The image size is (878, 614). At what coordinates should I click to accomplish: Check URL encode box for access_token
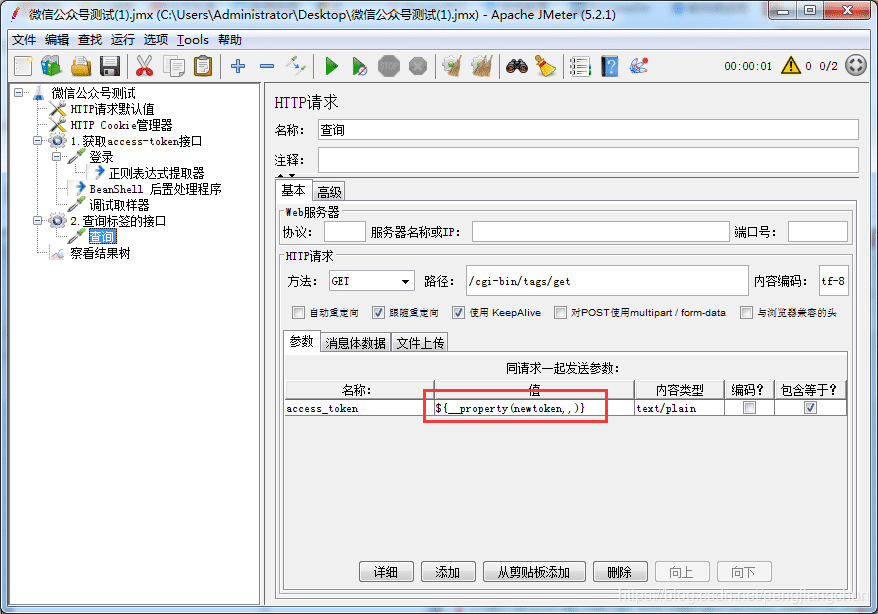(749, 408)
